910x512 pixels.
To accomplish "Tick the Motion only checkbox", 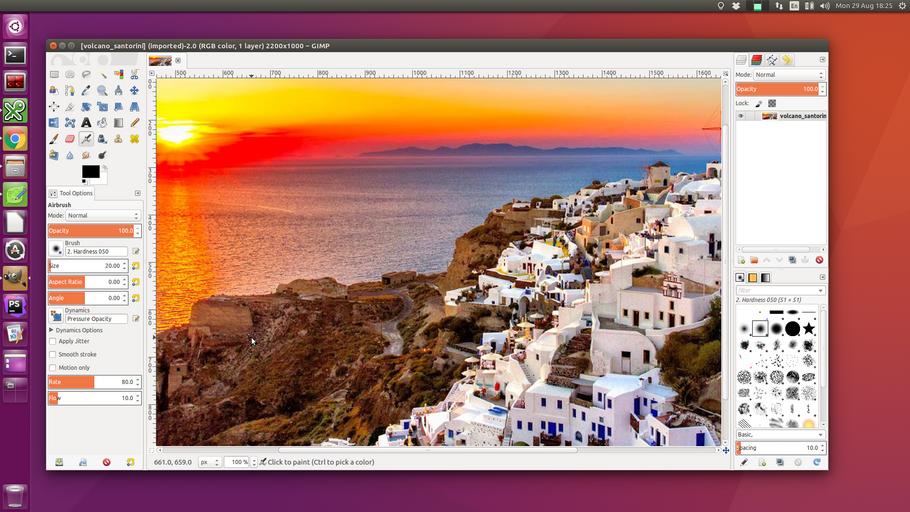I will 53,367.
